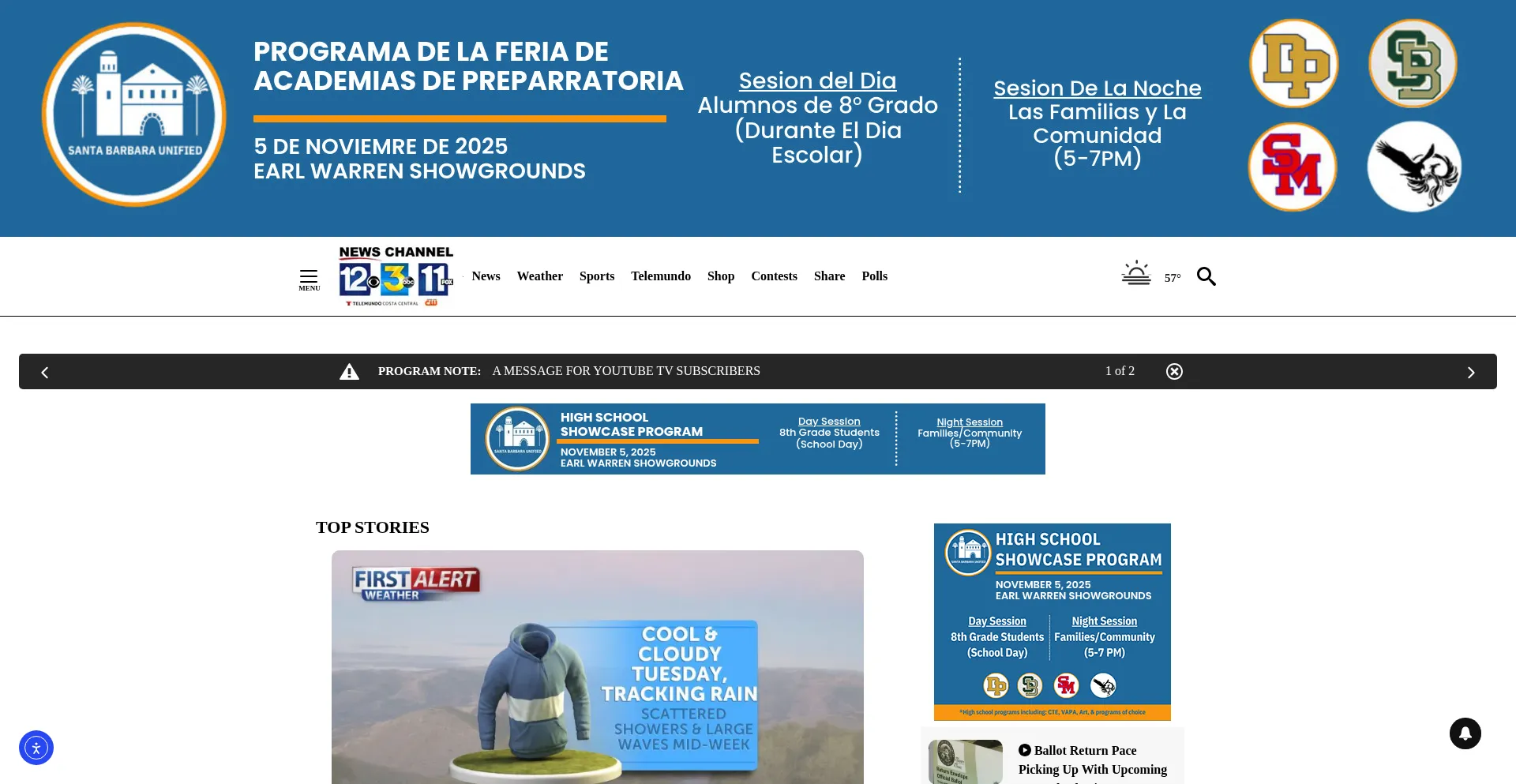This screenshot has height=784, width=1516.
Task: Open the First Alert Weather story image
Action: click(x=597, y=667)
